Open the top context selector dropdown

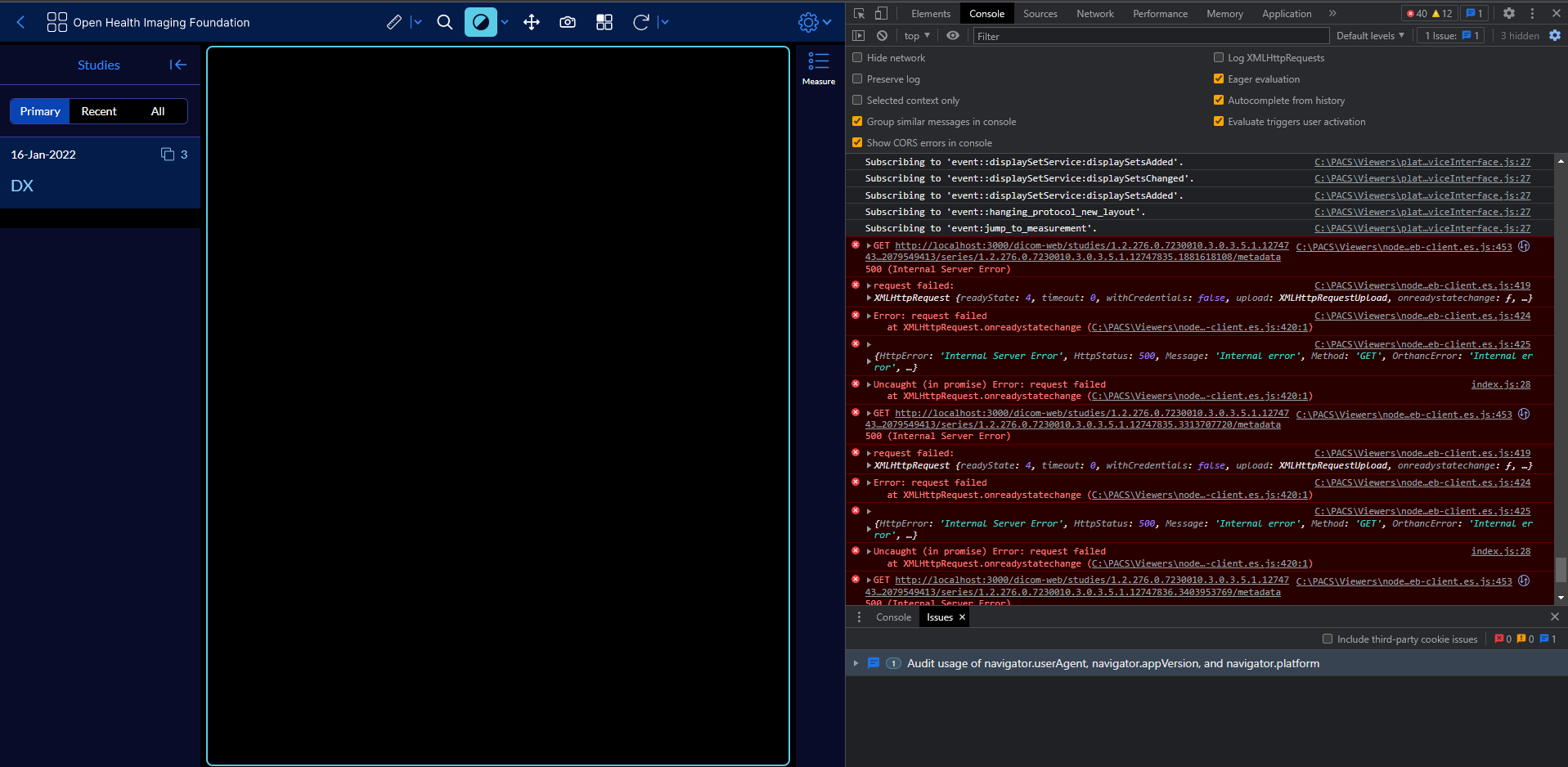tap(917, 35)
